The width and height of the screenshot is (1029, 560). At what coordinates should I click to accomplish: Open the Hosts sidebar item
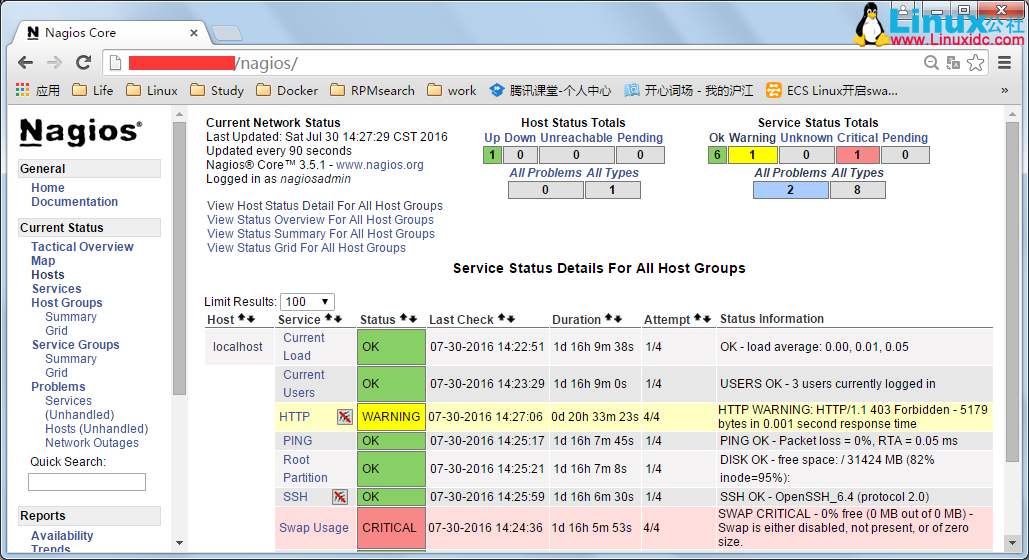(x=48, y=274)
